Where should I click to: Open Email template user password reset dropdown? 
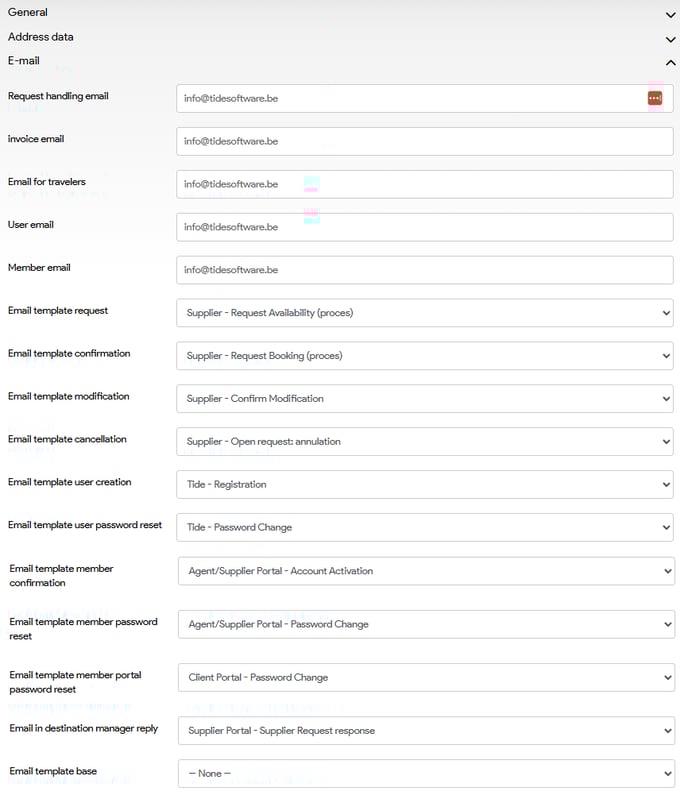424,528
